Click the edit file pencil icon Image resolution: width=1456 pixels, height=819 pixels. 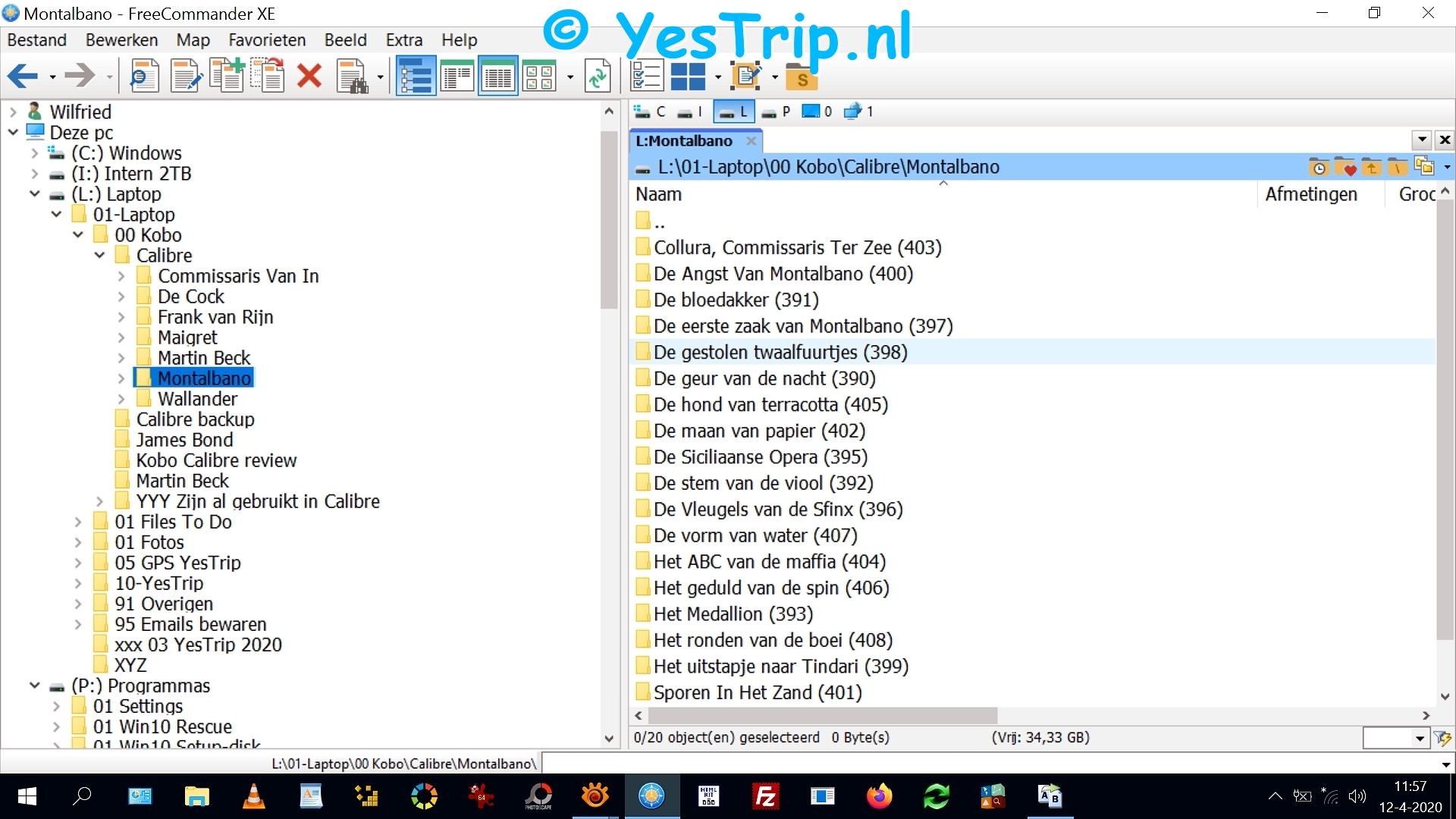[x=186, y=76]
